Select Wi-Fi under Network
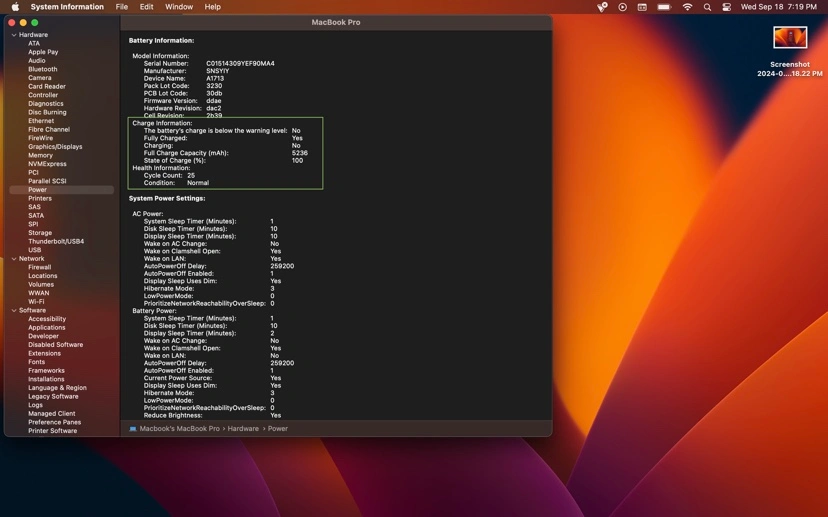This screenshot has width=828, height=517. pyautogui.click(x=36, y=302)
